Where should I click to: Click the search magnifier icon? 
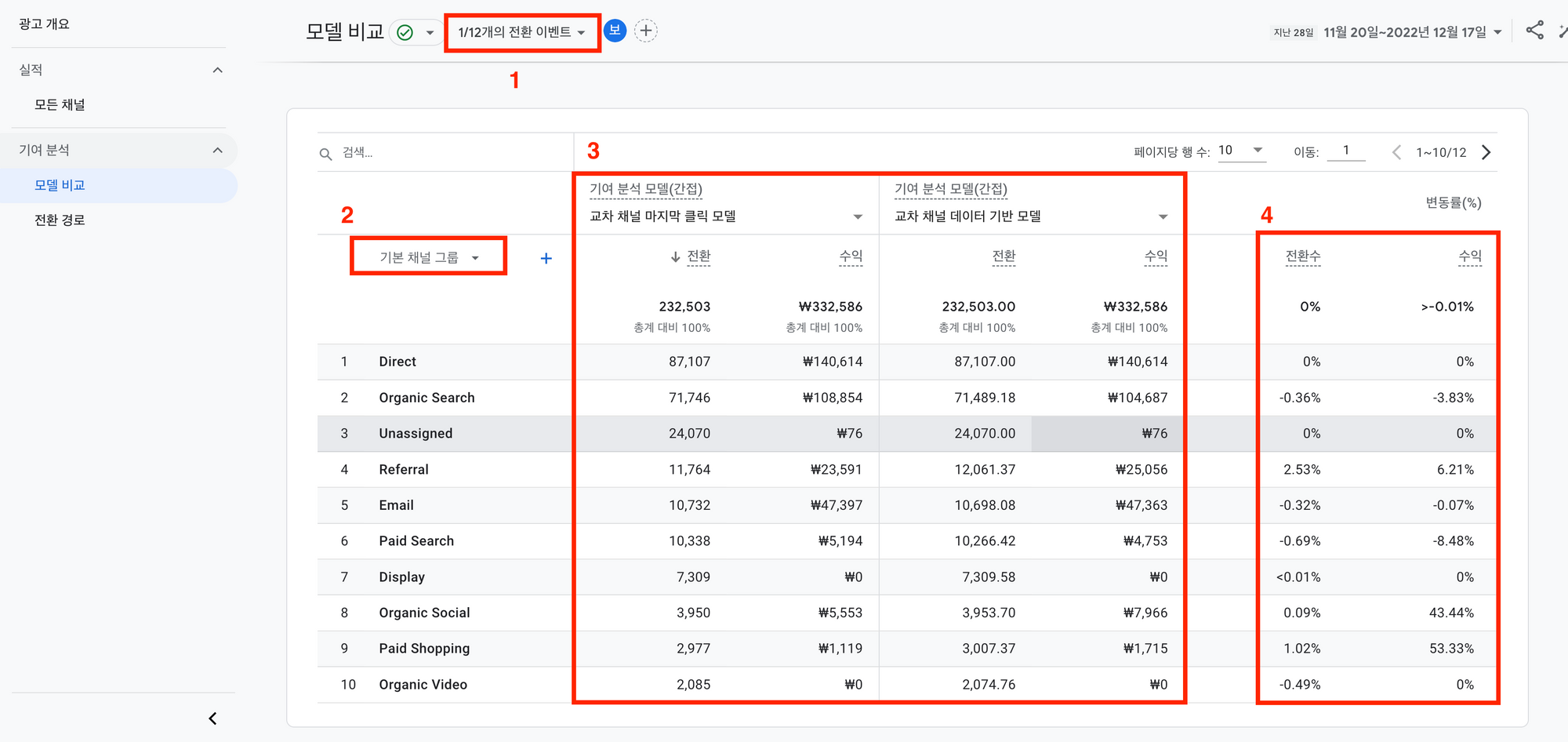click(x=325, y=153)
